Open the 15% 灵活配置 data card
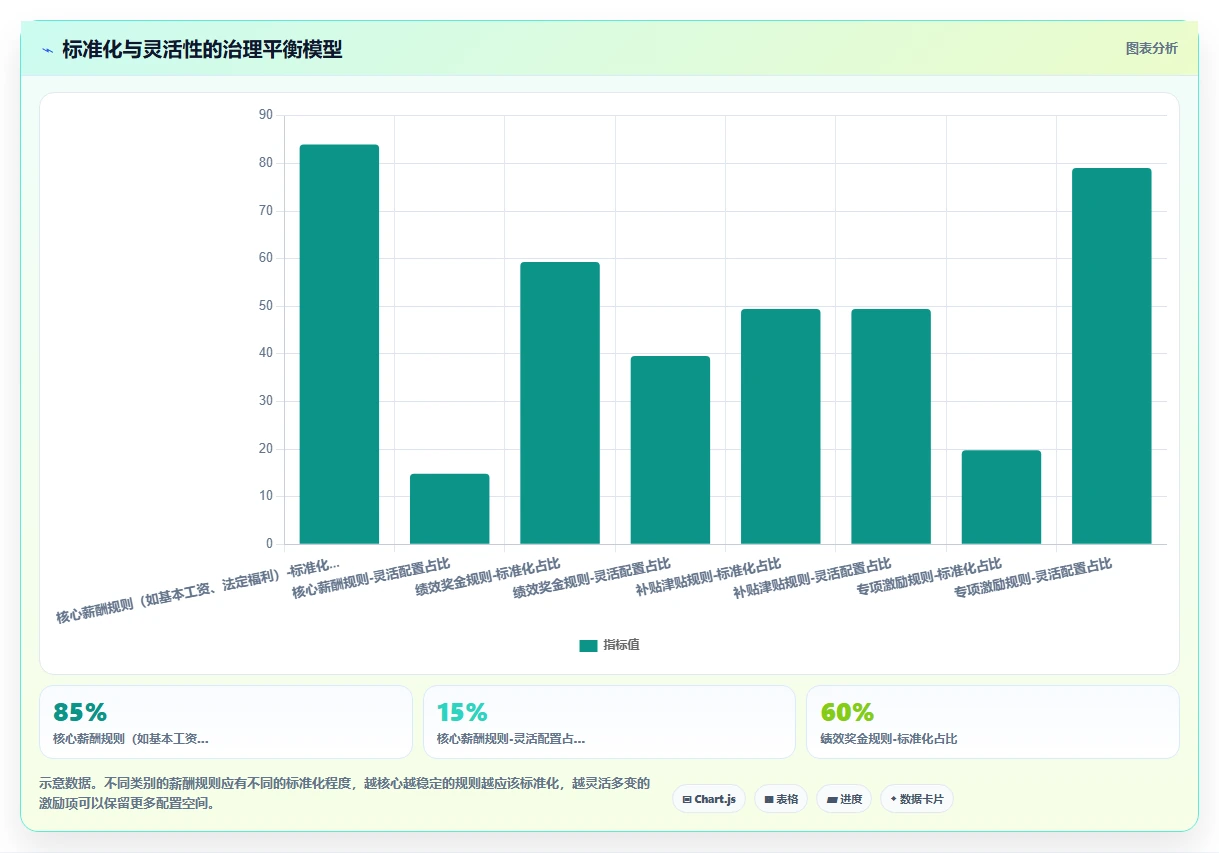 pos(609,722)
